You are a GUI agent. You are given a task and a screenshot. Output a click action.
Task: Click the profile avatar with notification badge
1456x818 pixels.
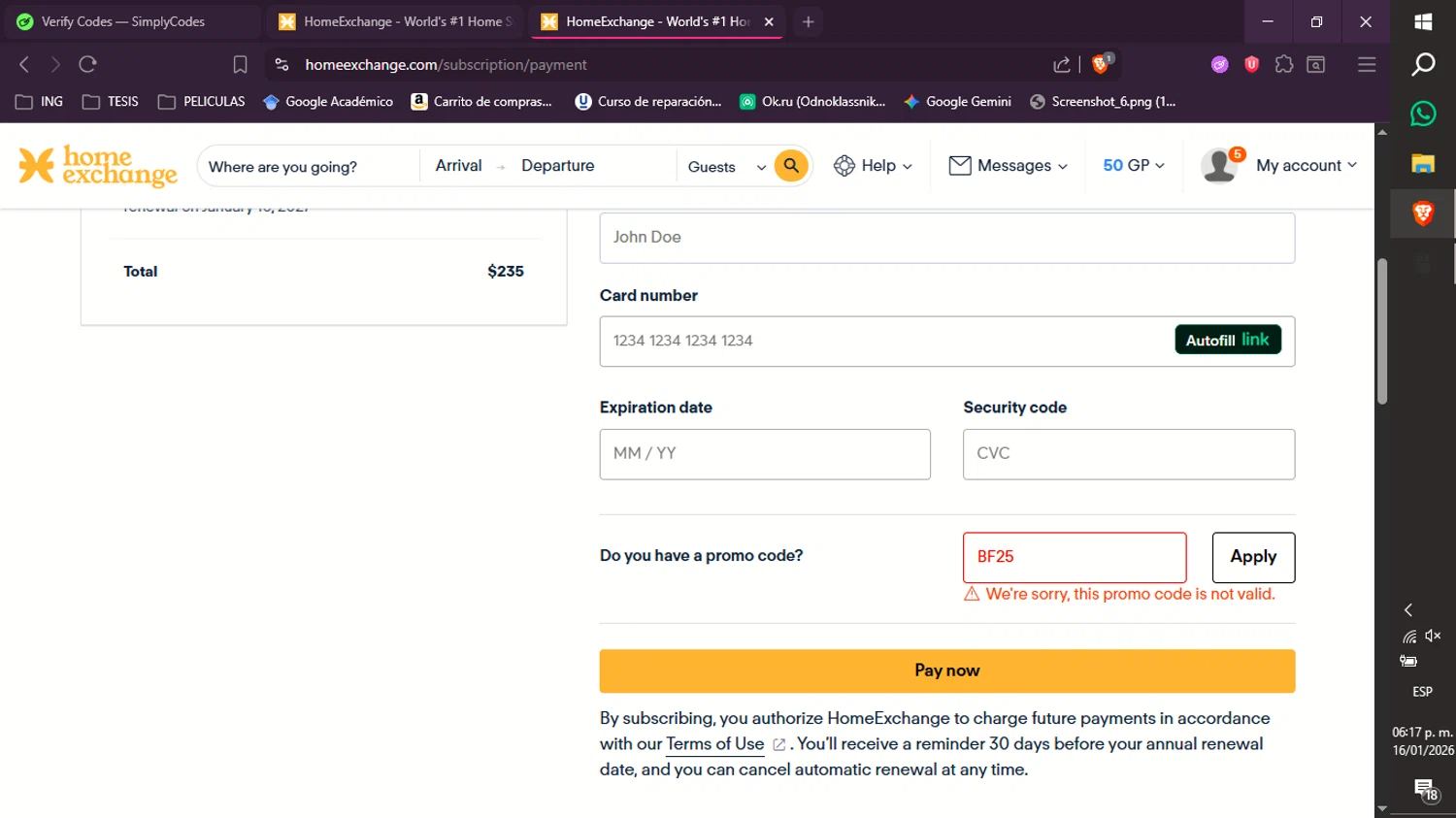point(1220,166)
